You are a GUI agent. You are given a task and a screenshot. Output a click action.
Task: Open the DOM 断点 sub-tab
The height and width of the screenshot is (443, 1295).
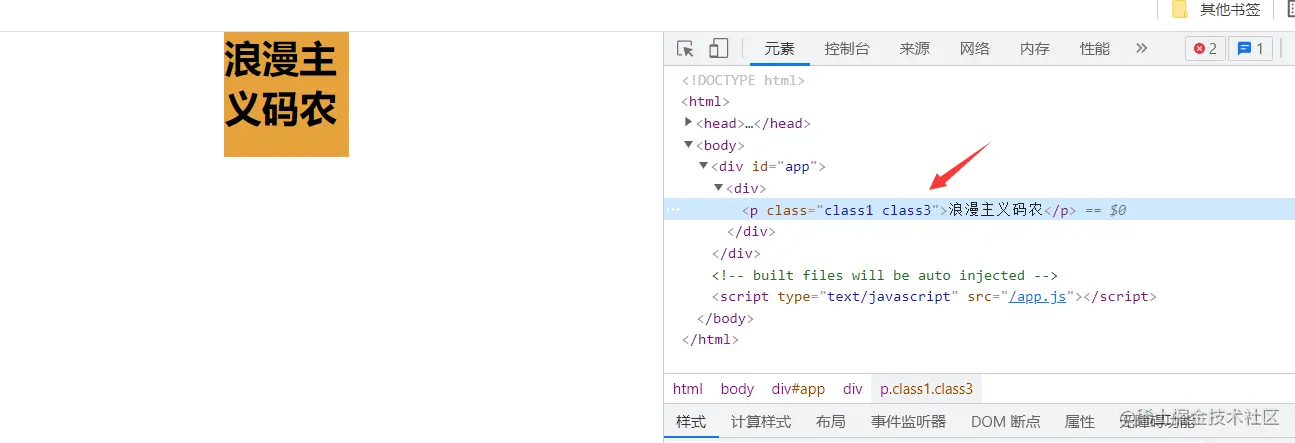(x=1006, y=422)
